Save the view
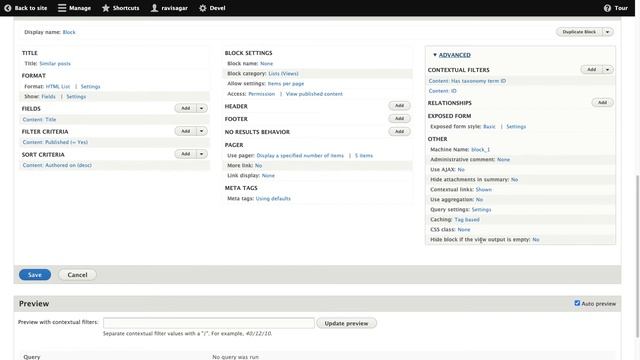 point(35,275)
